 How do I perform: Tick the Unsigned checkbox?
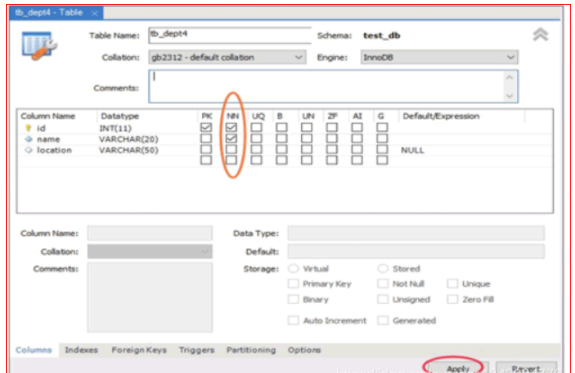click(x=383, y=299)
